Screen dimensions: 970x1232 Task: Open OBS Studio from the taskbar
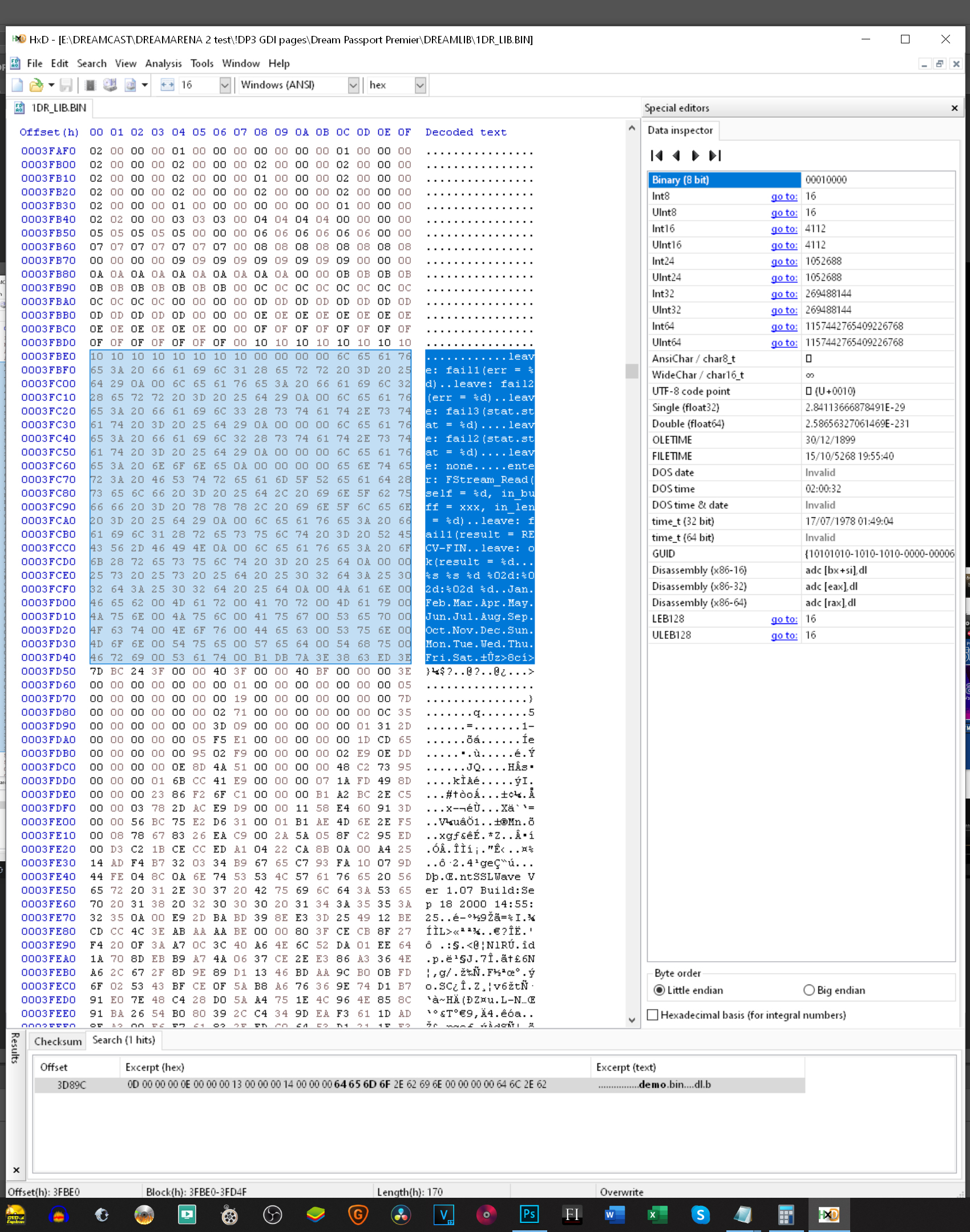[x=273, y=1214]
